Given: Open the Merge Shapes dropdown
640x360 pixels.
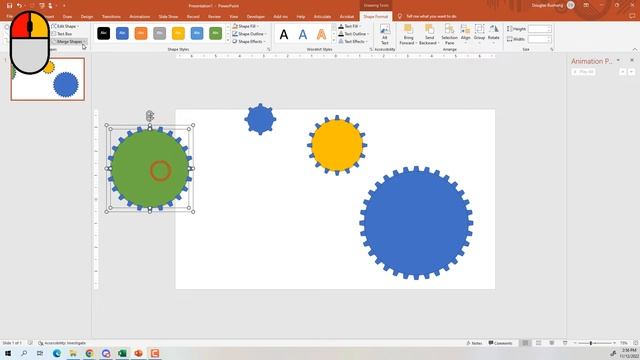Looking at the screenshot, I should [x=69, y=42].
